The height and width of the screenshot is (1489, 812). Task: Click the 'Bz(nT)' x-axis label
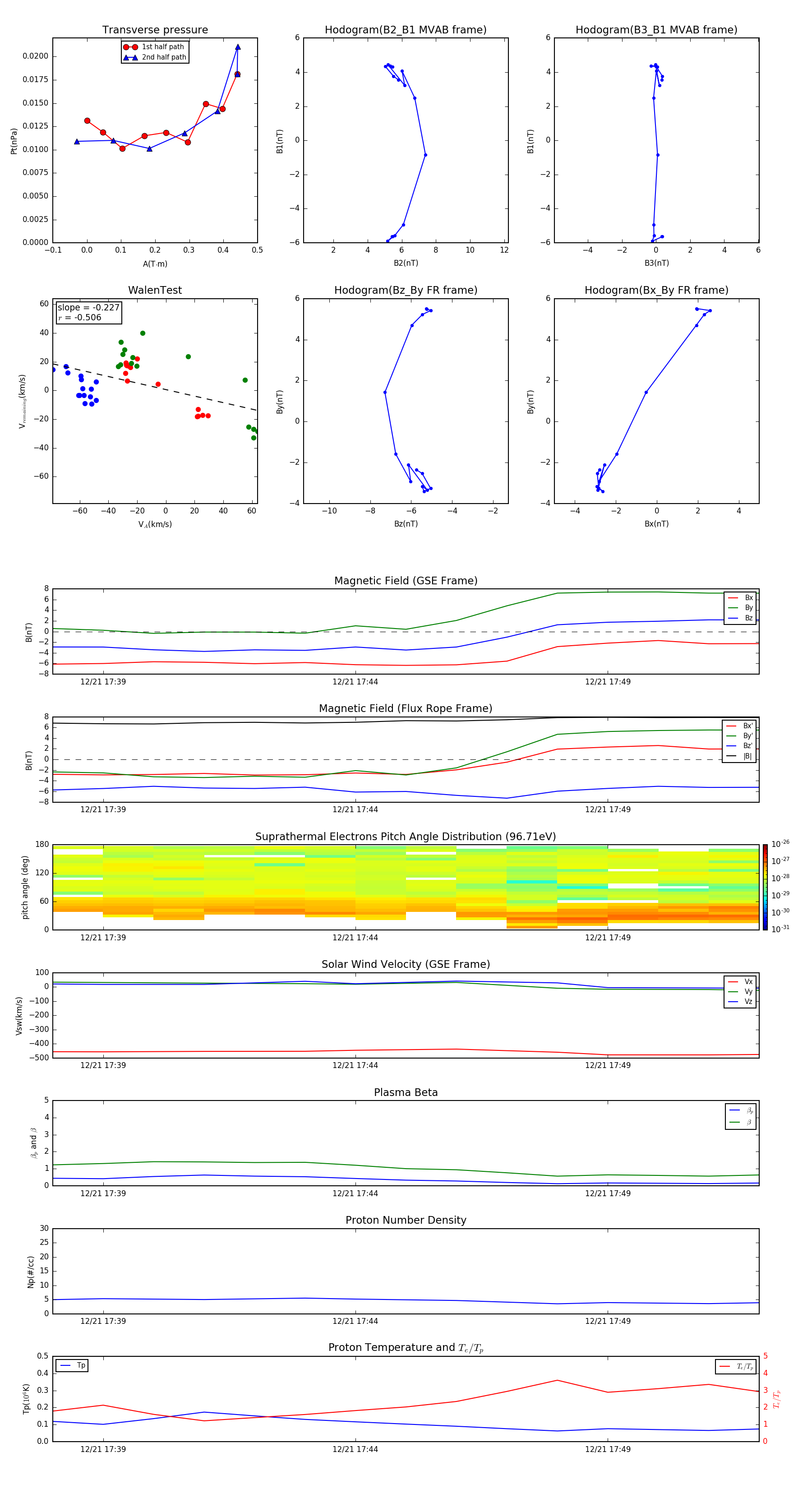[406, 524]
